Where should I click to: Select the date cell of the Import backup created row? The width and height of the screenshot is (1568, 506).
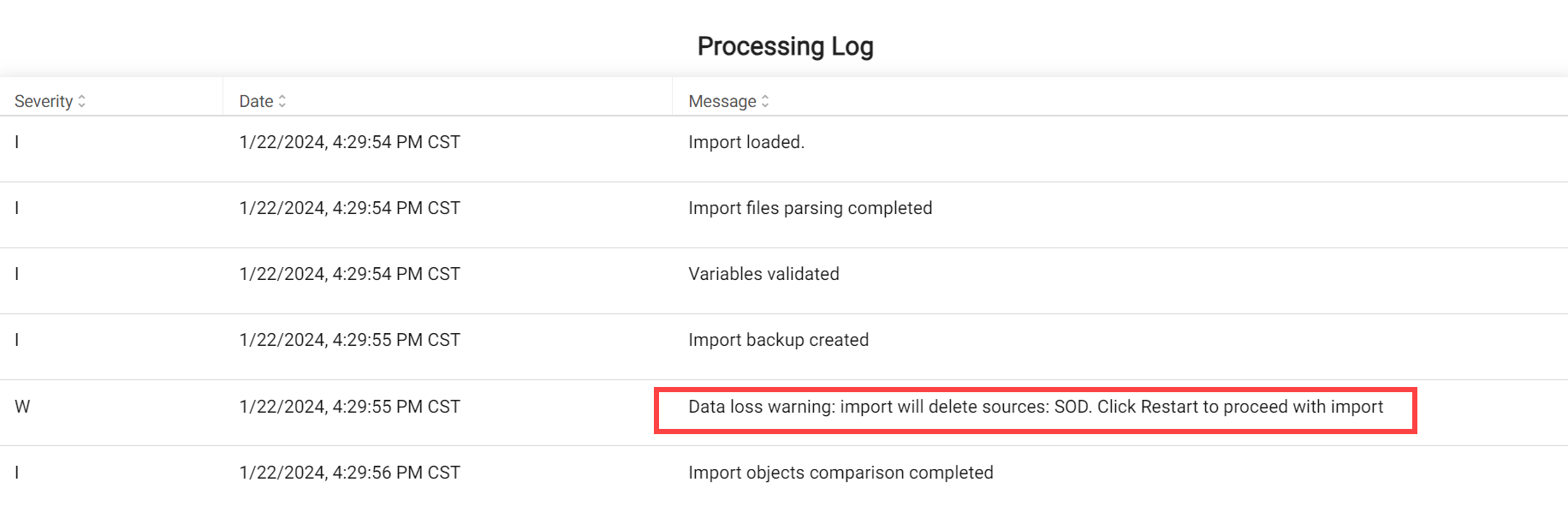coord(349,340)
